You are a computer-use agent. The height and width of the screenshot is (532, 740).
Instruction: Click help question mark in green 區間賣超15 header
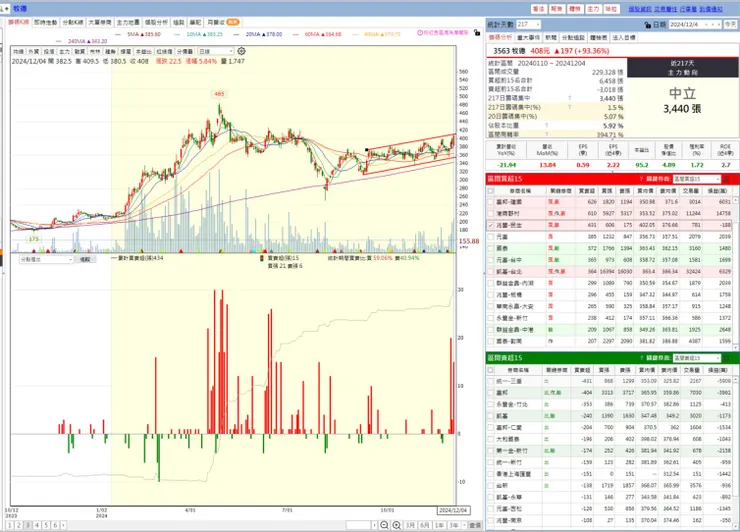tap(641, 358)
